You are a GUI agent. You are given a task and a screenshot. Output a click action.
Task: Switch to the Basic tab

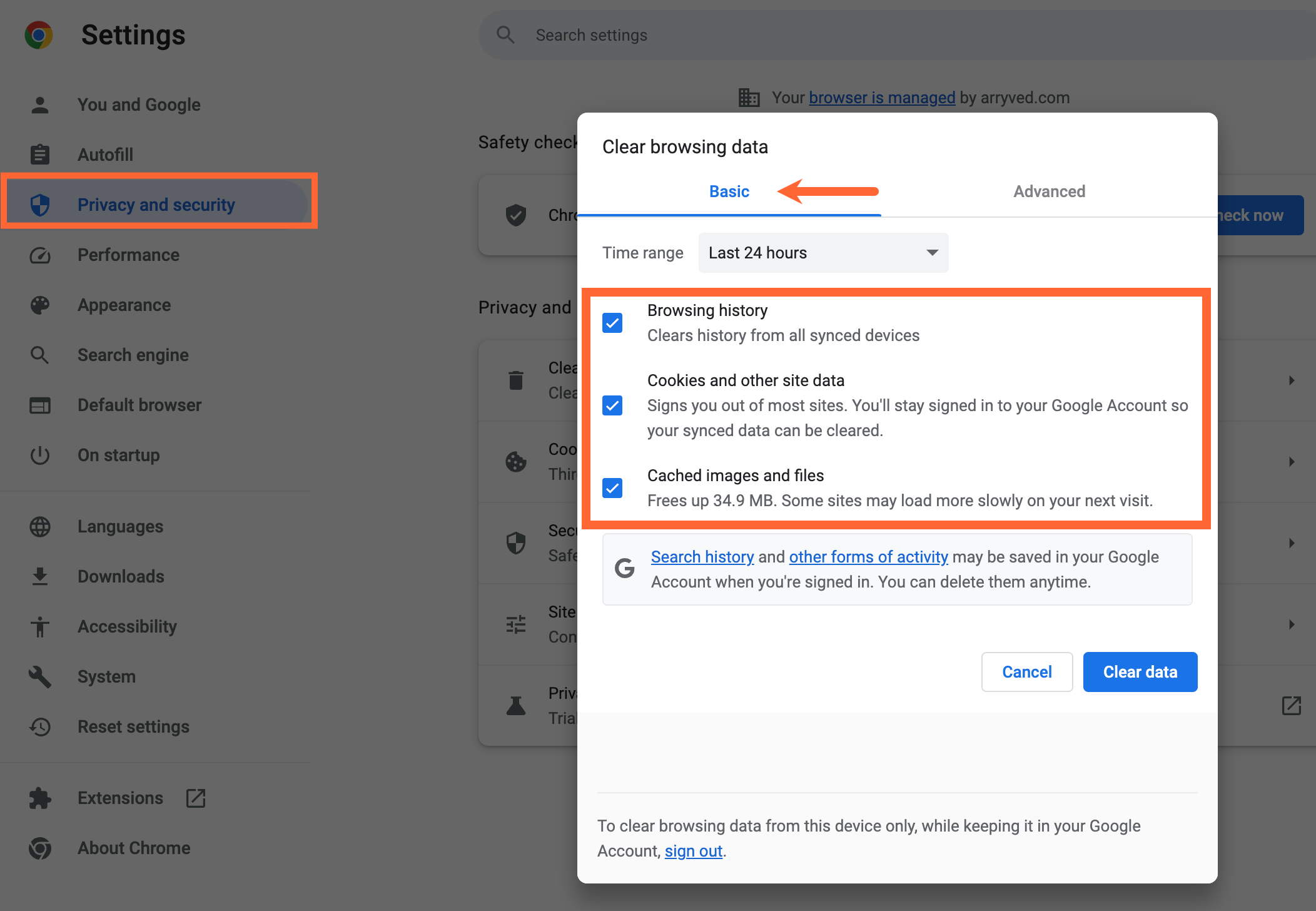tap(729, 191)
